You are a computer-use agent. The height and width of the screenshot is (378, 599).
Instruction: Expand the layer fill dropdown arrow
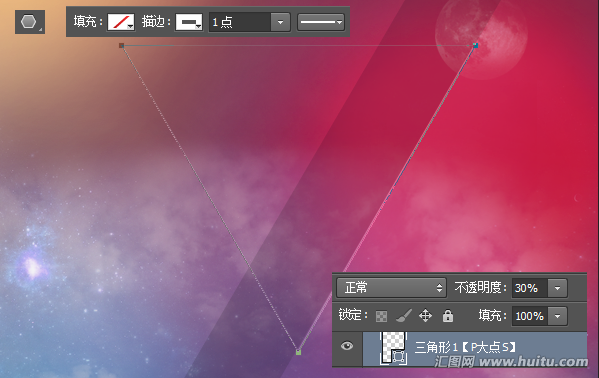click(557, 316)
